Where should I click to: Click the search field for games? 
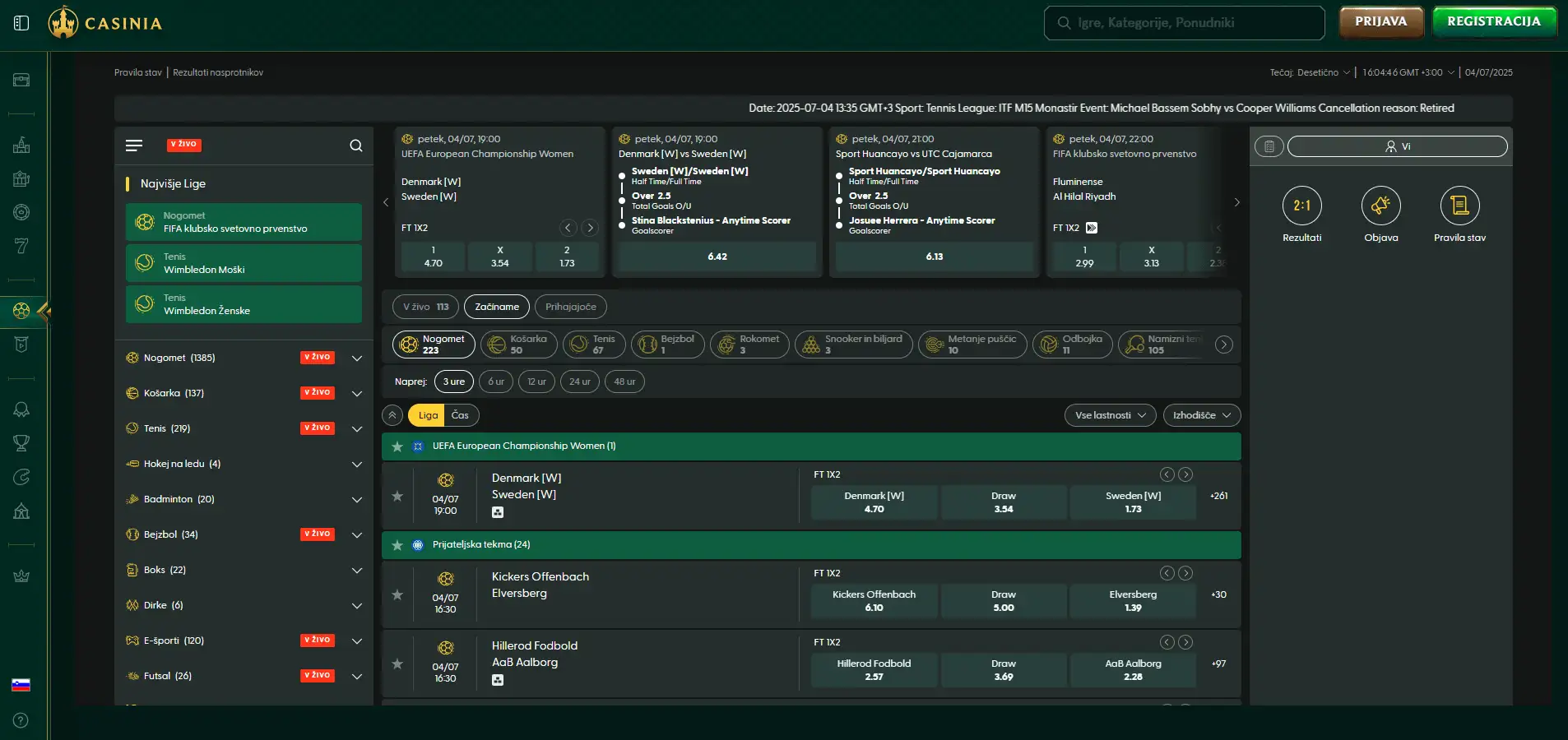(x=1185, y=23)
